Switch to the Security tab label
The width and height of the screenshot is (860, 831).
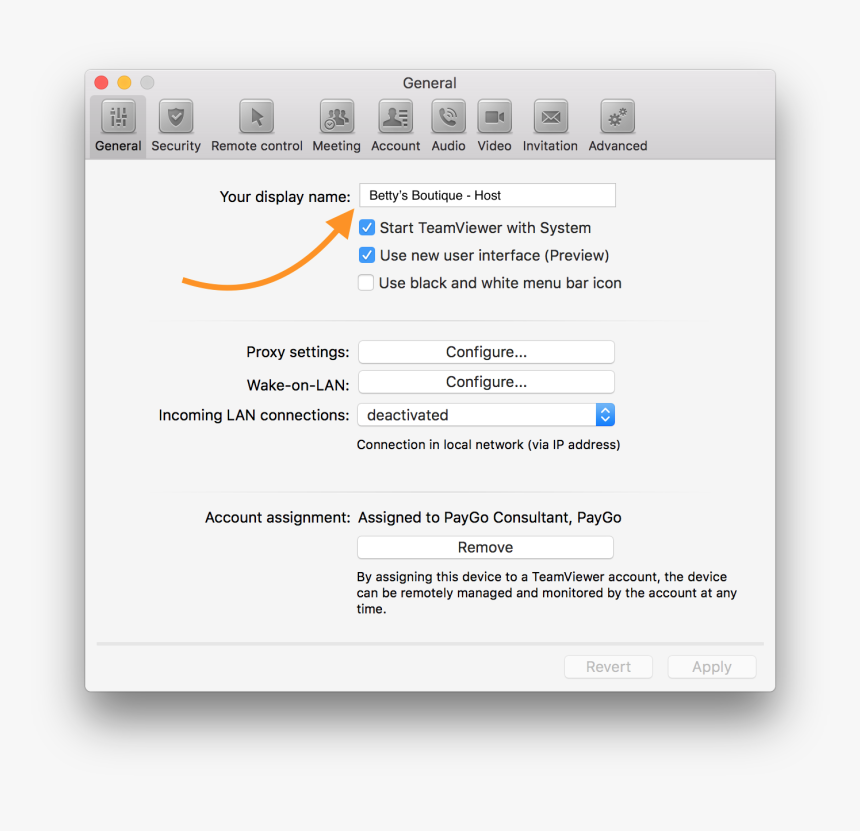coord(176,146)
